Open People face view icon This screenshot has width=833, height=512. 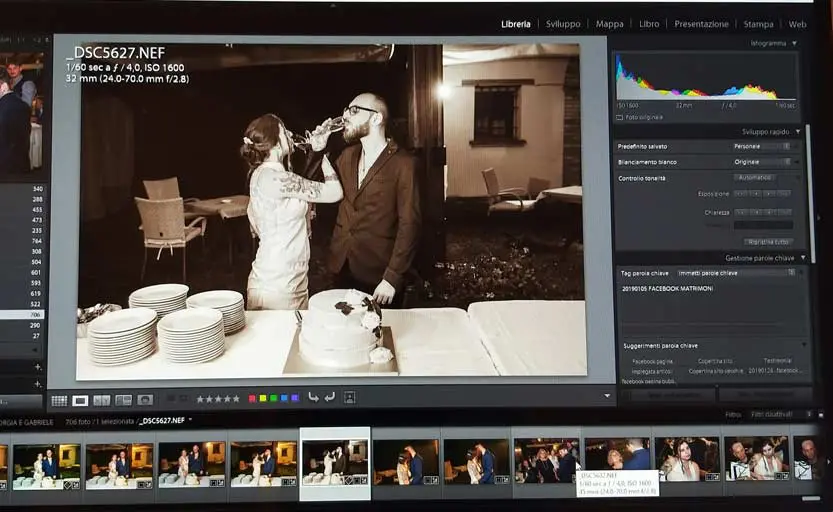point(145,400)
